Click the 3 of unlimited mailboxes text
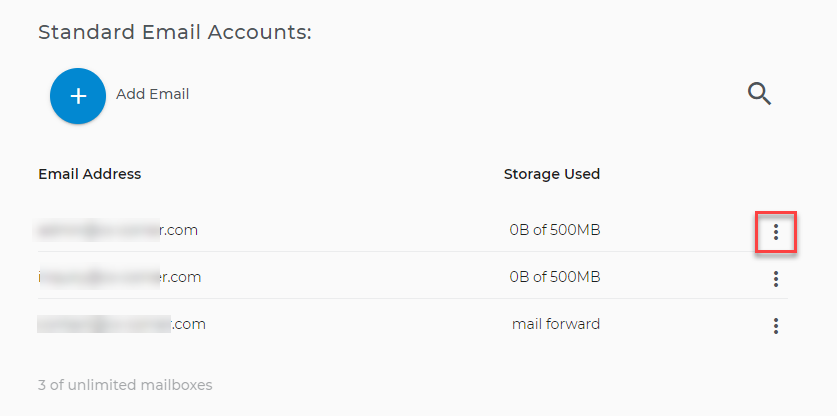Screen dimensions: 837x416 (x=125, y=385)
